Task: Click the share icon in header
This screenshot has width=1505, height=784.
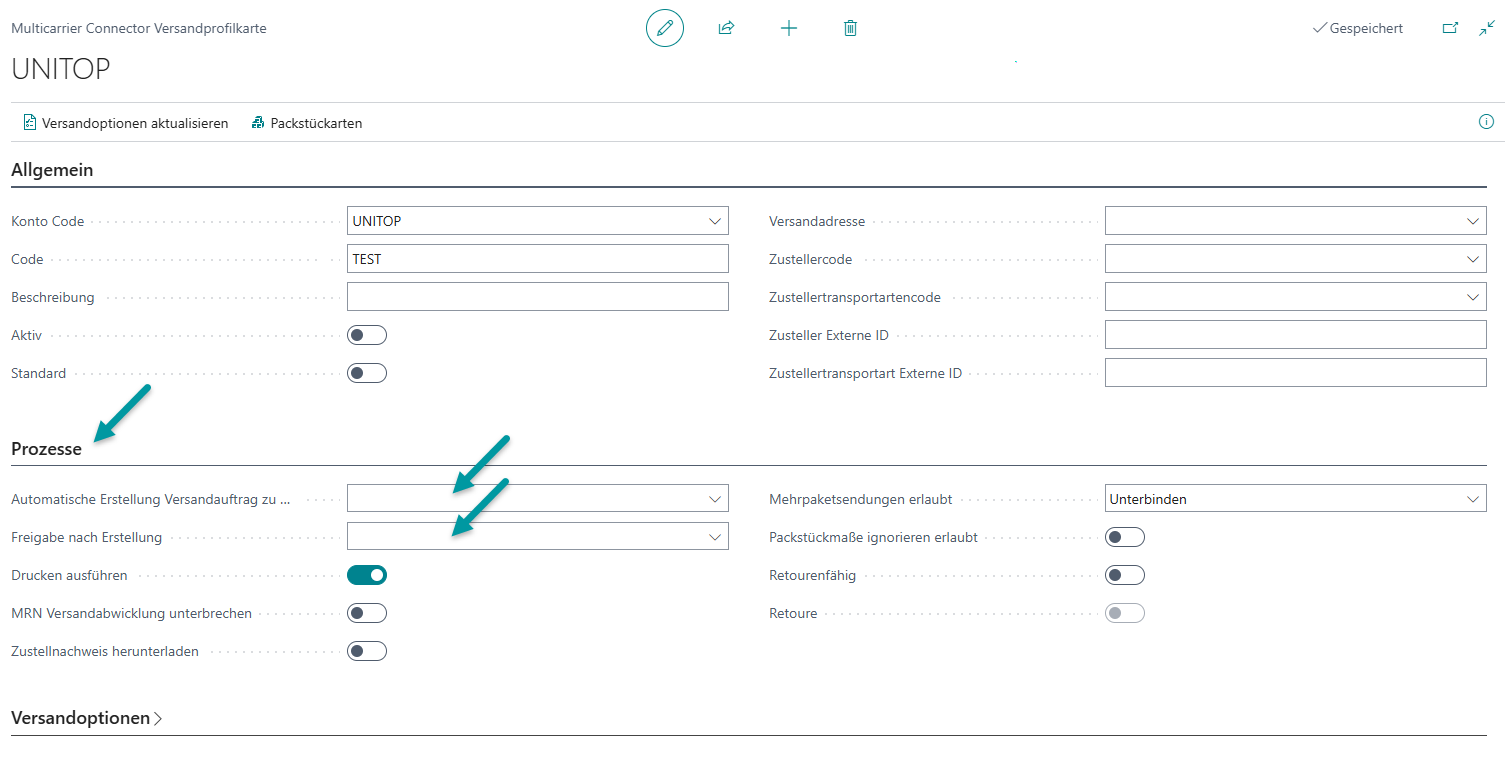Action: [726, 28]
